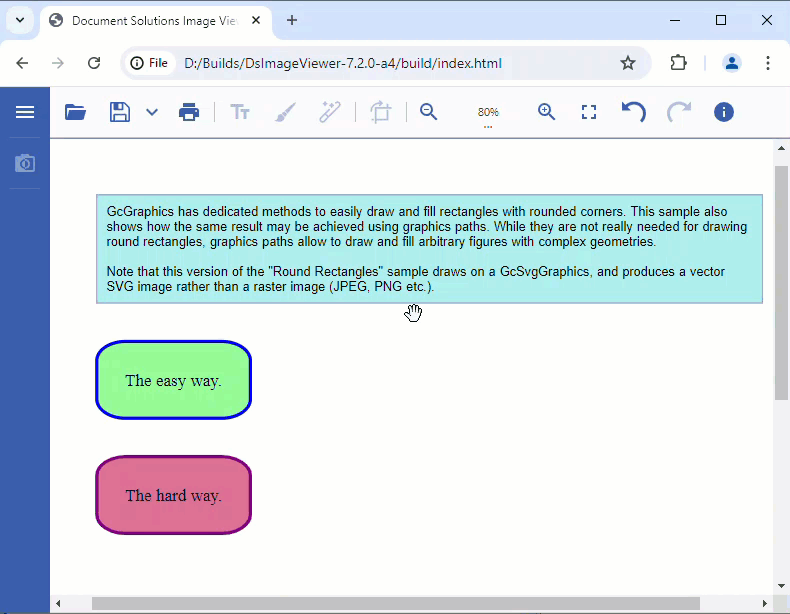This screenshot has height=614, width=790.
Task: Zoom out with magnifier minus
Action: tap(429, 112)
